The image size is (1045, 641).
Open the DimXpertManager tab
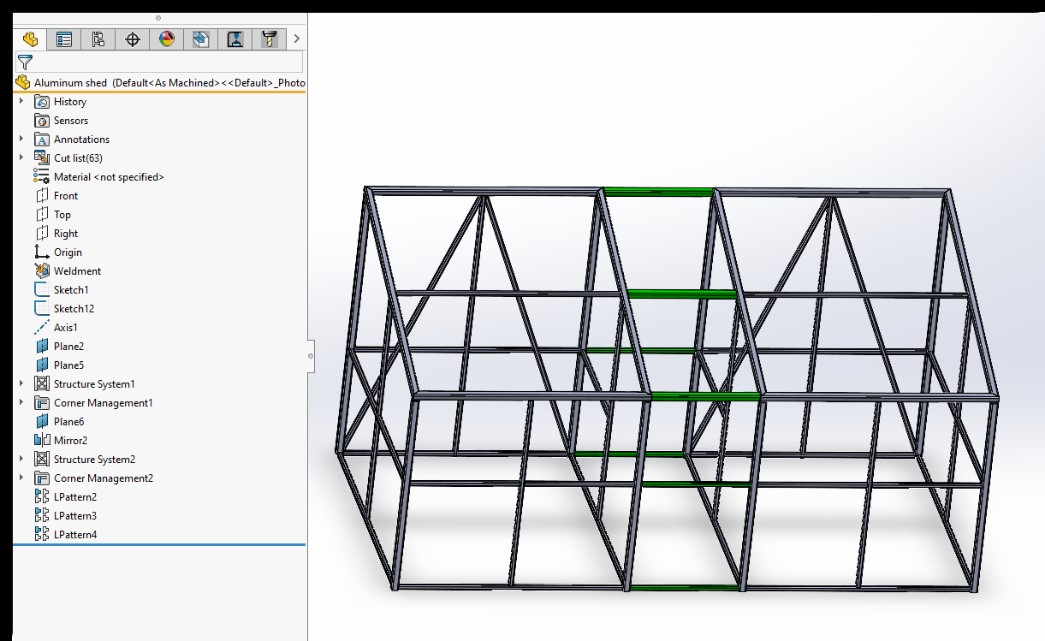(133, 39)
